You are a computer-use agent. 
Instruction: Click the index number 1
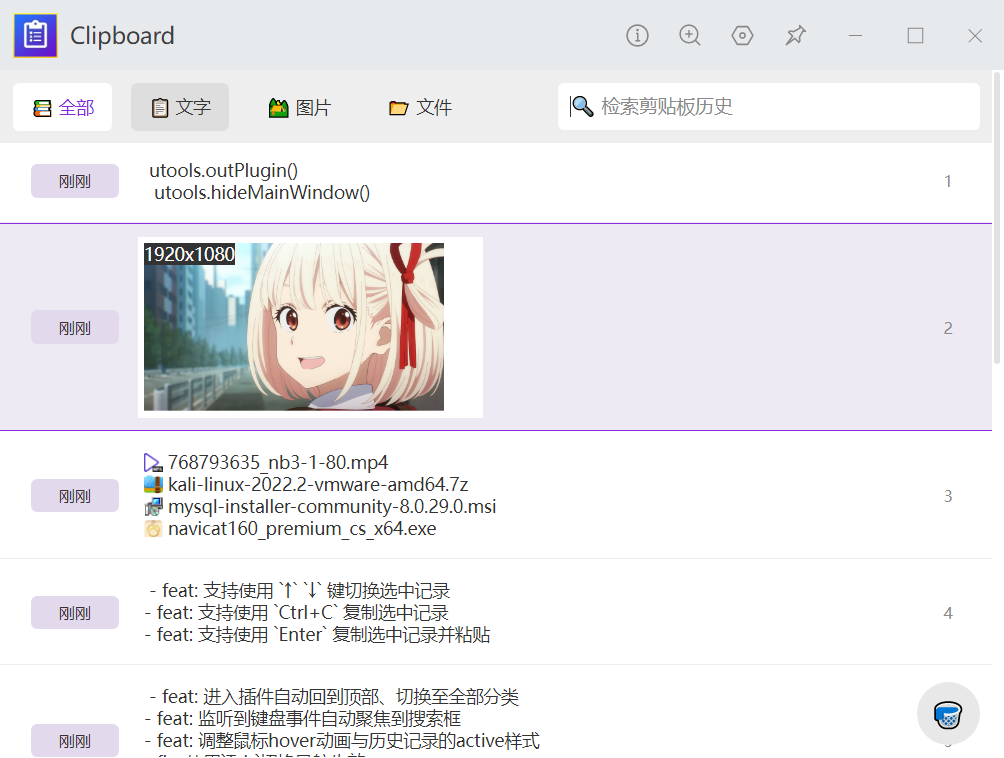948,181
